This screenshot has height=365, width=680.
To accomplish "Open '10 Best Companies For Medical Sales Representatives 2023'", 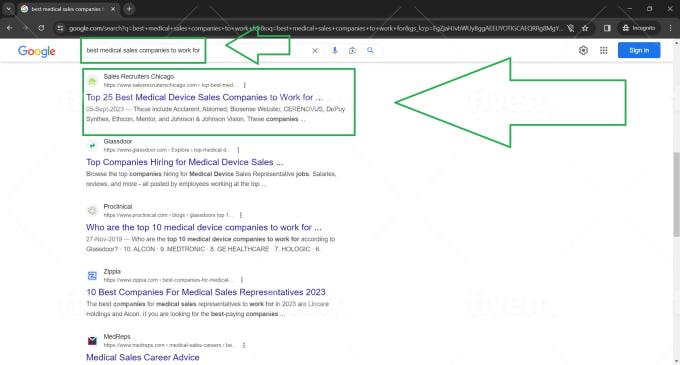I will click(x=206, y=292).
